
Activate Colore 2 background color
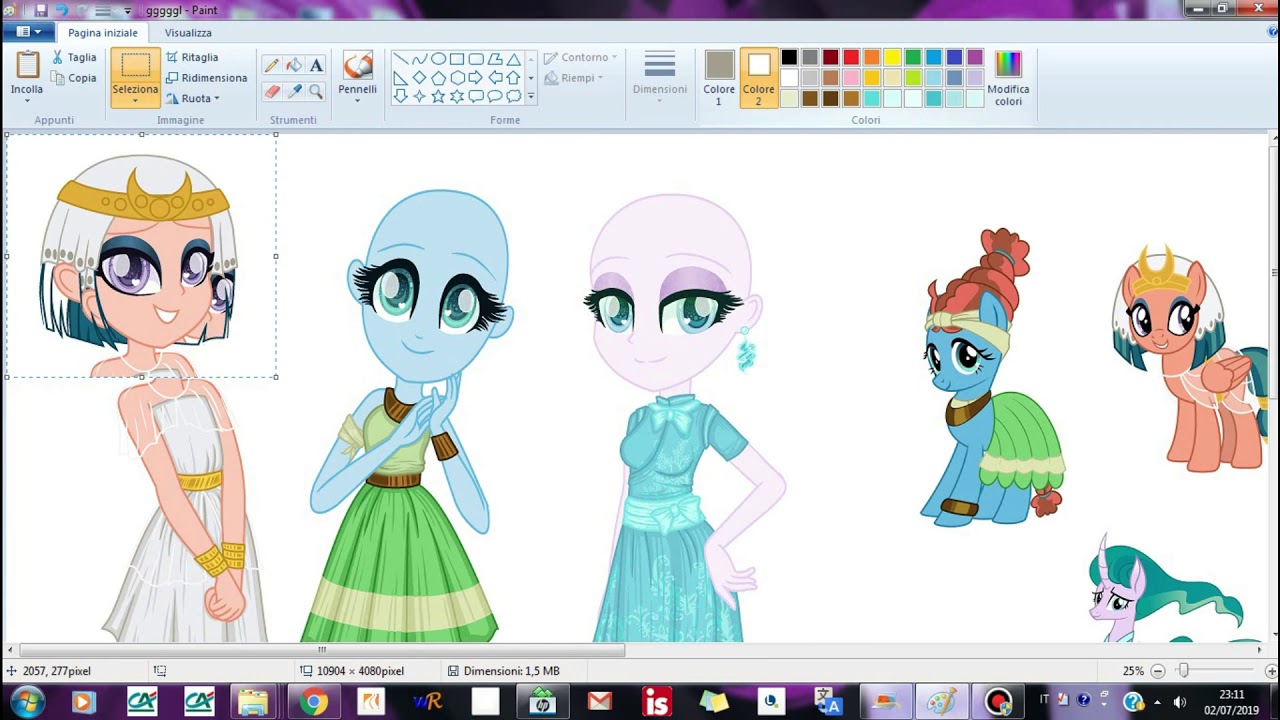pyautogui.click(x=758, y=78)
